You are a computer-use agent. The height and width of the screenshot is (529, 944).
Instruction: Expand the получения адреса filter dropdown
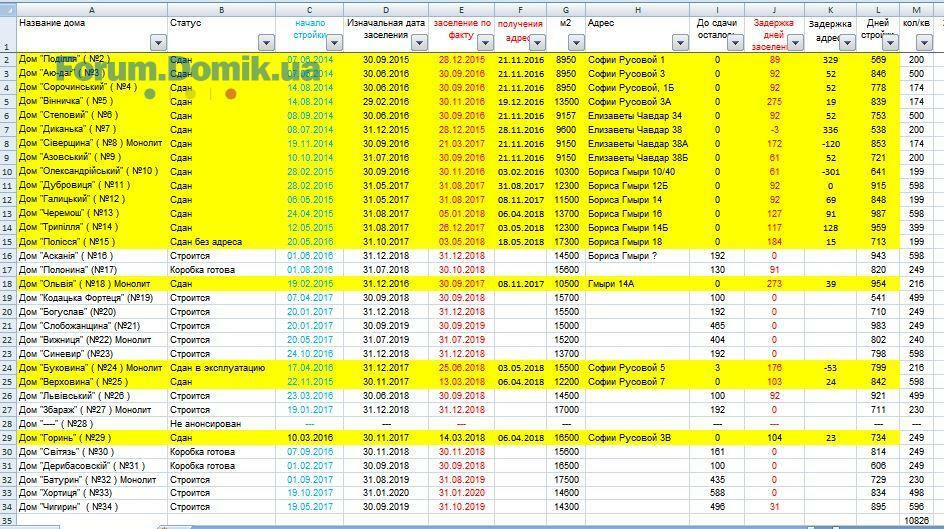[x=537, y=43]
